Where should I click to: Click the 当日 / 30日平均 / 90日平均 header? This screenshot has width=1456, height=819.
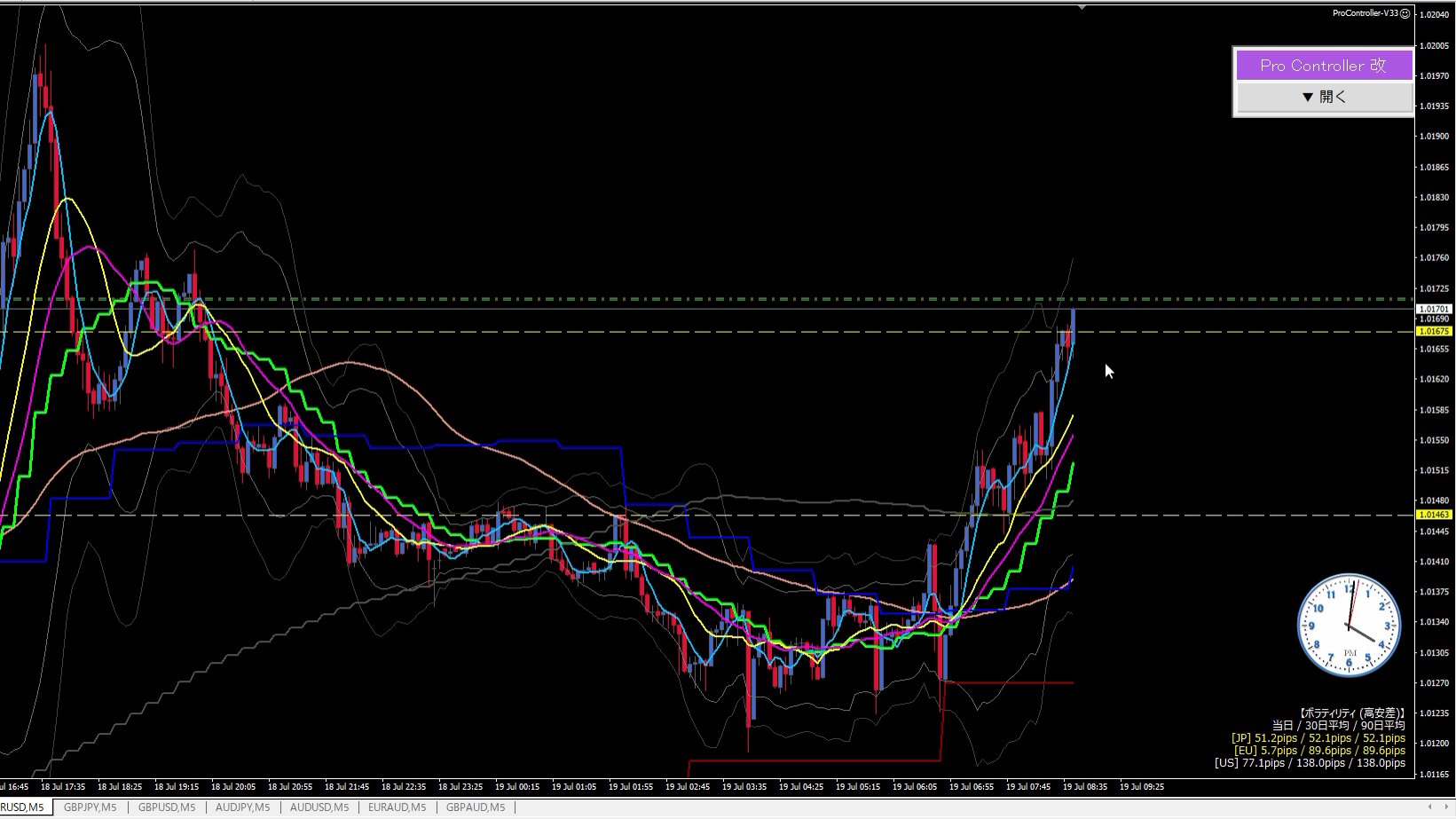click(x=1338, y=726)
